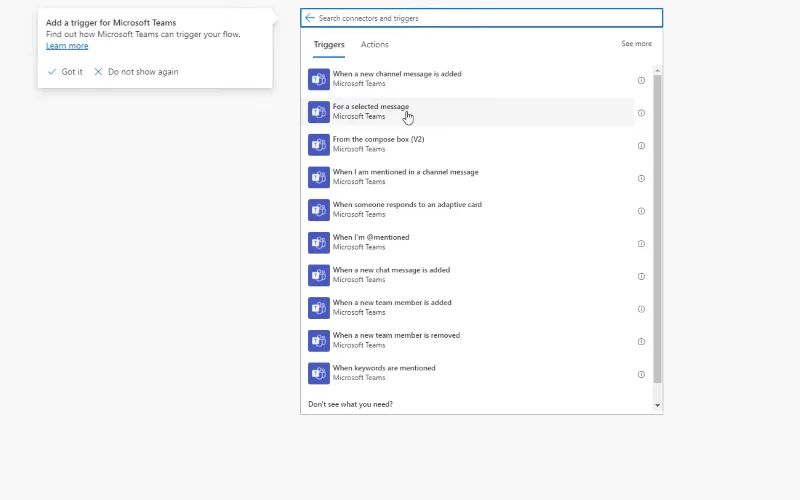Click the scroll up arrow of trigger list
The width and height of the screenshot is (800, 500).
(x=657, y=70)
